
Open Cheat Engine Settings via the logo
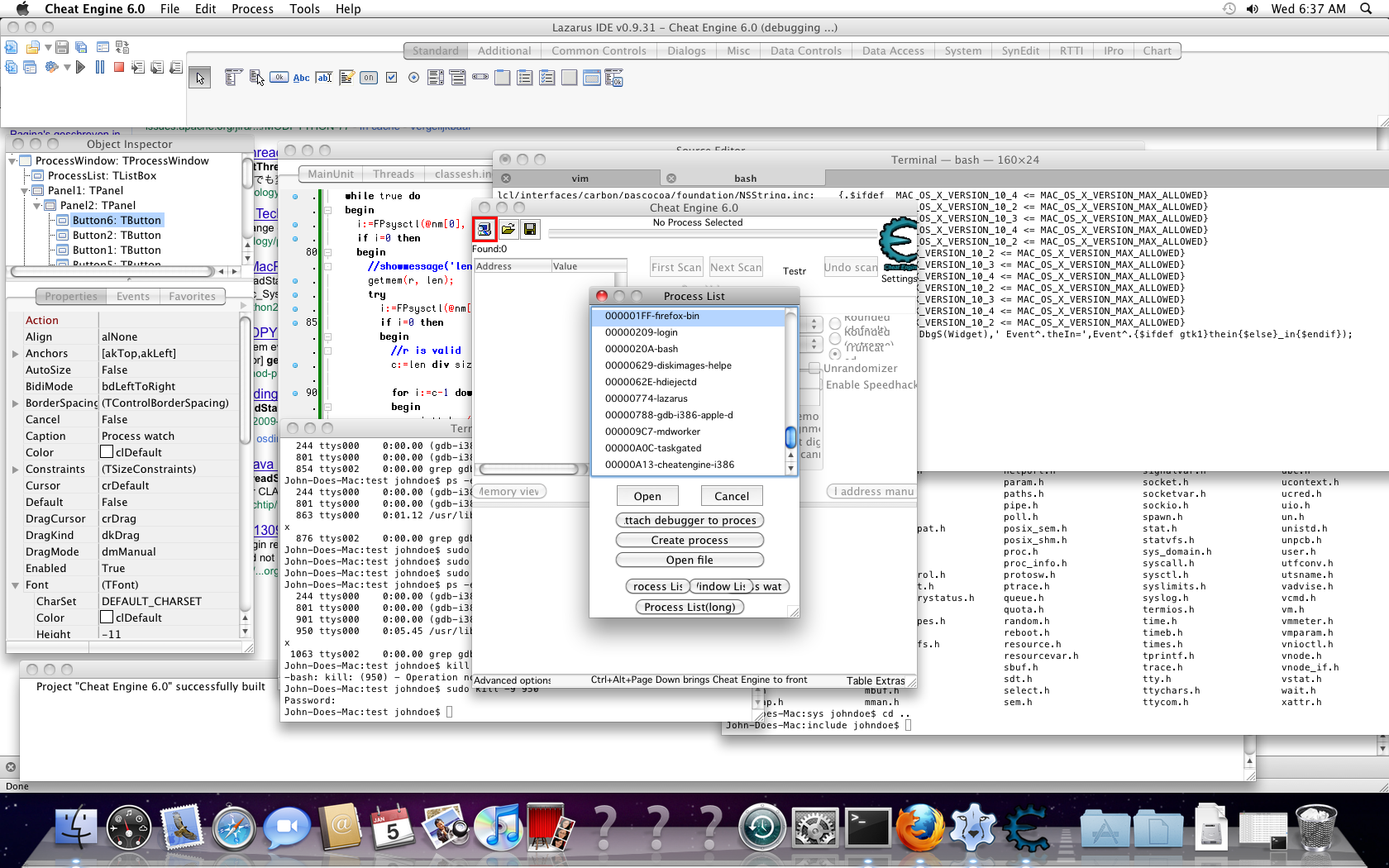click(x=899, y=245)
